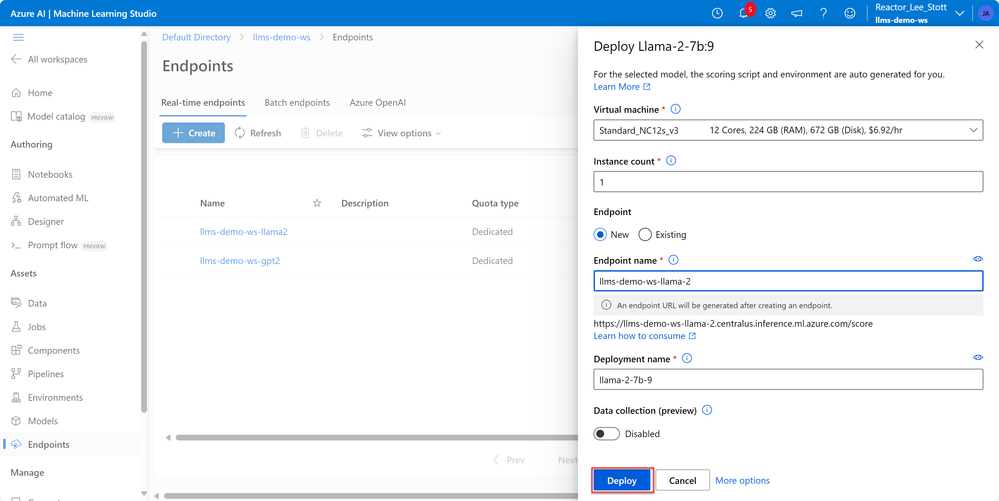The image size is (999, 501).
Task: Open the recent history clock icon
Action: click(717, 13)
